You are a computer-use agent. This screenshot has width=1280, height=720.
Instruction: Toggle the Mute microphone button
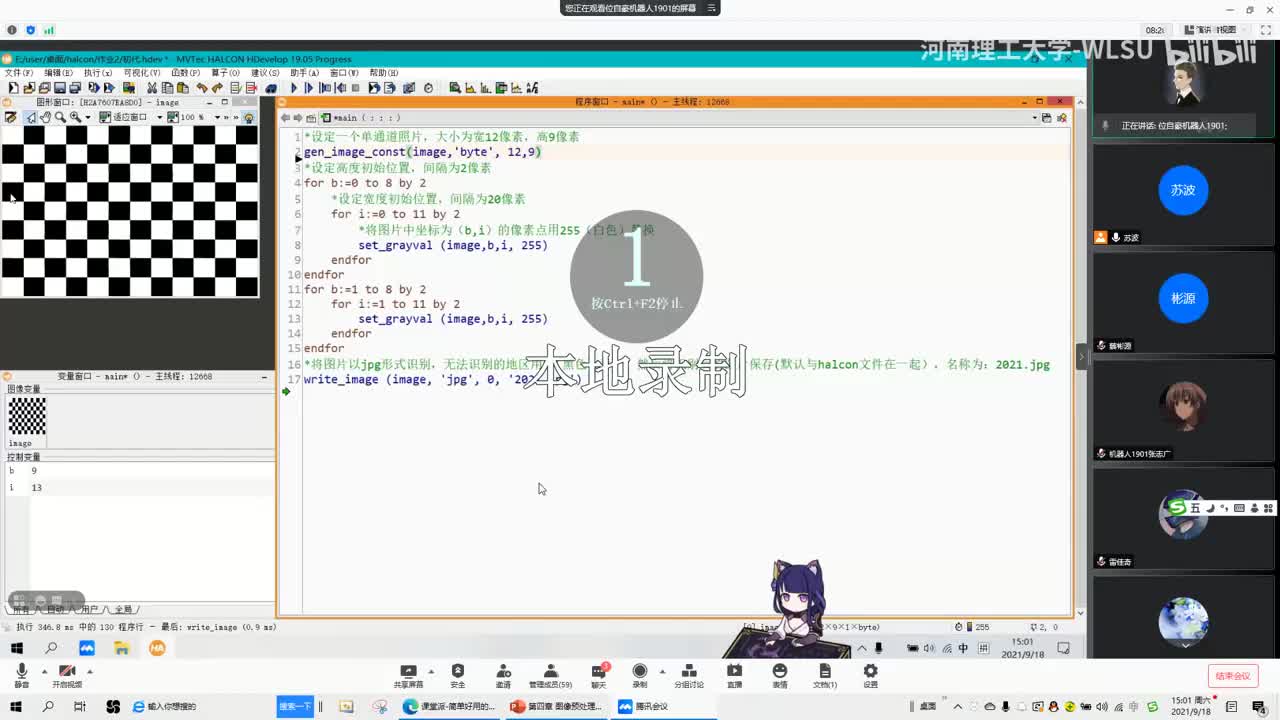(x=21, y=675)
